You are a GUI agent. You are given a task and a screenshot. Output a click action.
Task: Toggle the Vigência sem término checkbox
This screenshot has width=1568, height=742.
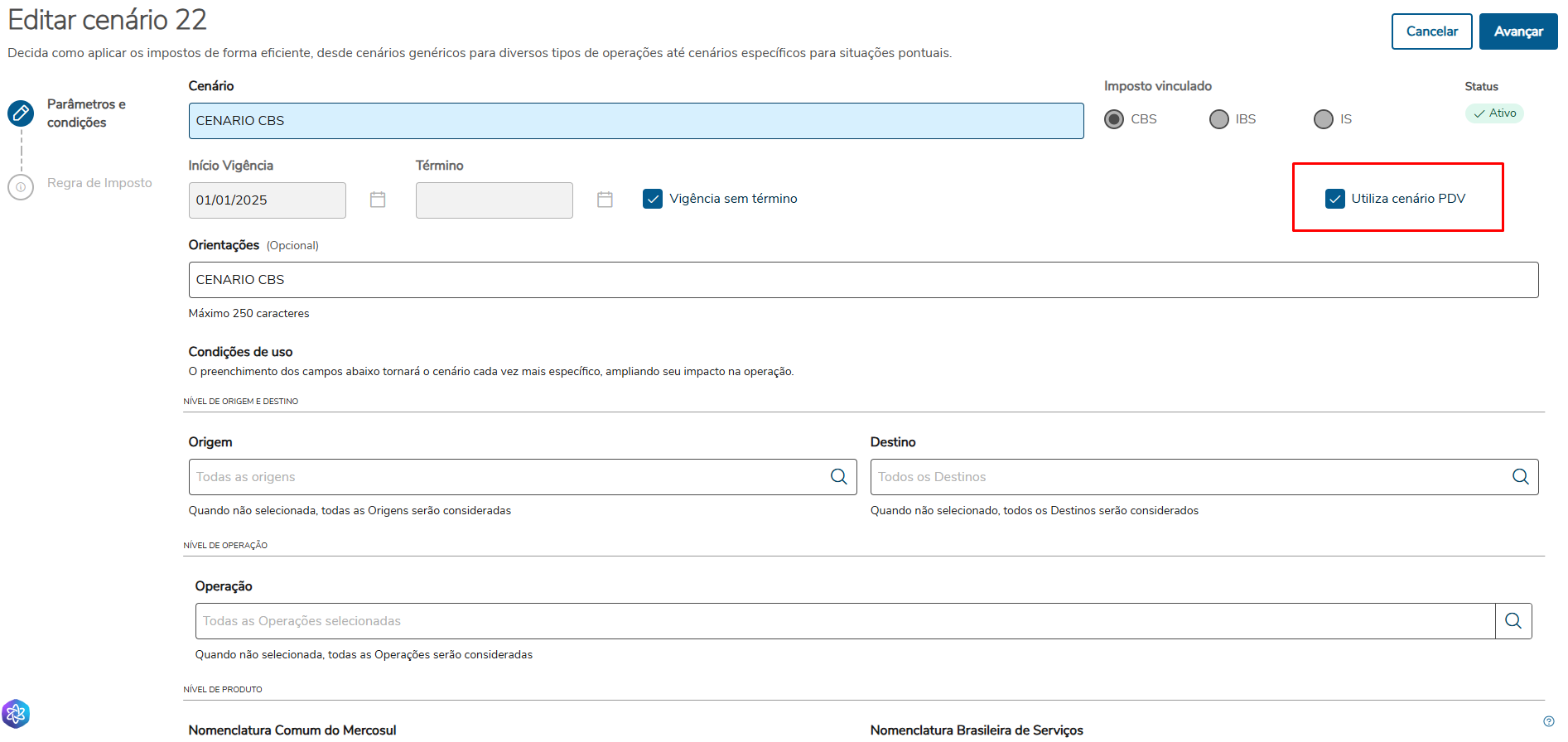[653, 199]
